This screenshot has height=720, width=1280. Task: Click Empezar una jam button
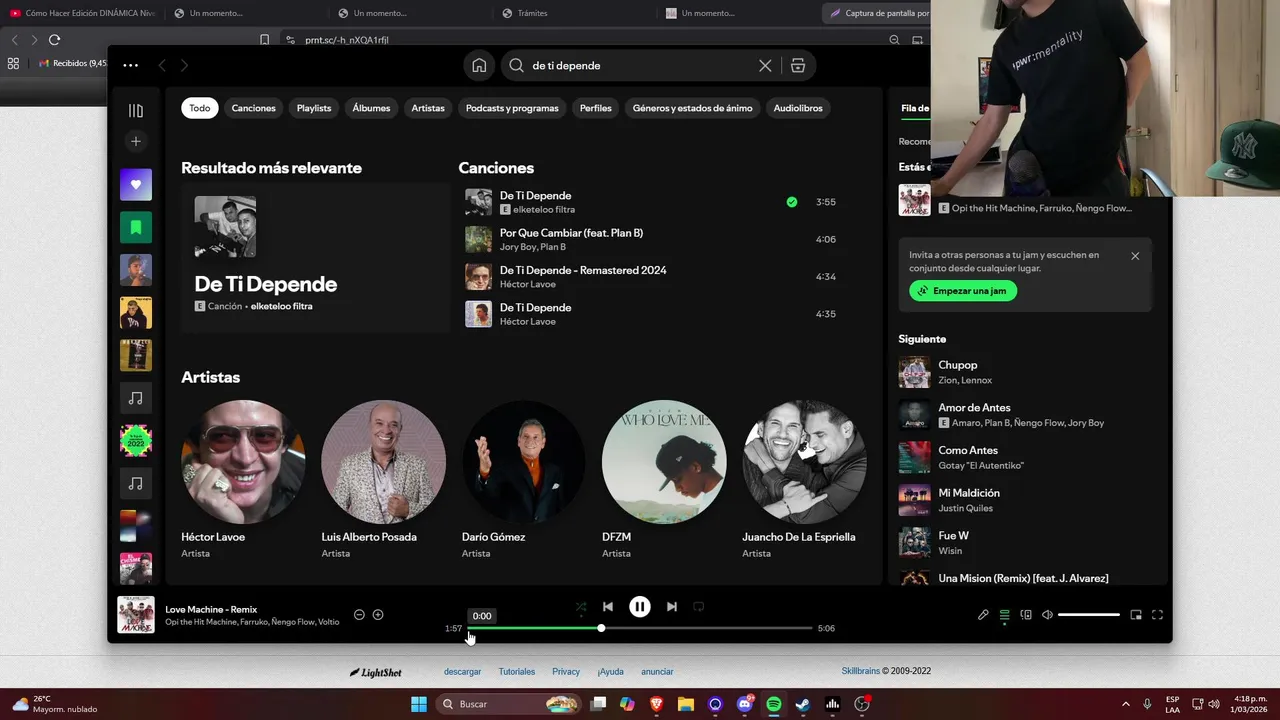(x=963, y=291)
